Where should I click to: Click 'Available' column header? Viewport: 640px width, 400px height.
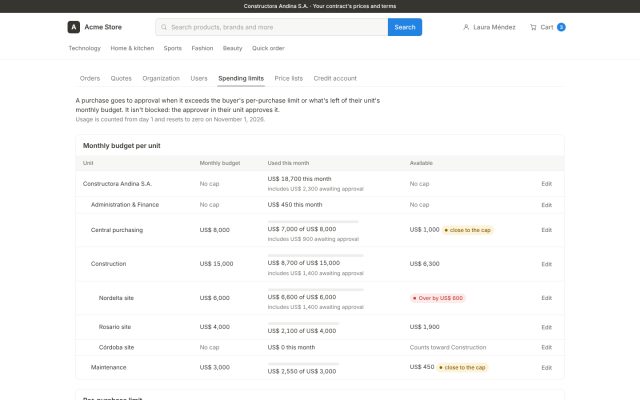click(421, 163)
